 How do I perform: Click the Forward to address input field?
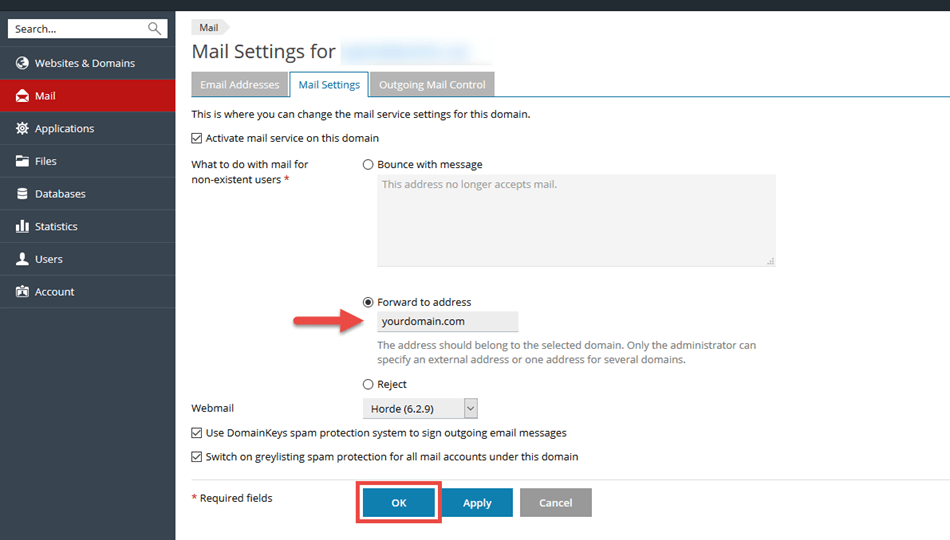(x=448, y=322)
